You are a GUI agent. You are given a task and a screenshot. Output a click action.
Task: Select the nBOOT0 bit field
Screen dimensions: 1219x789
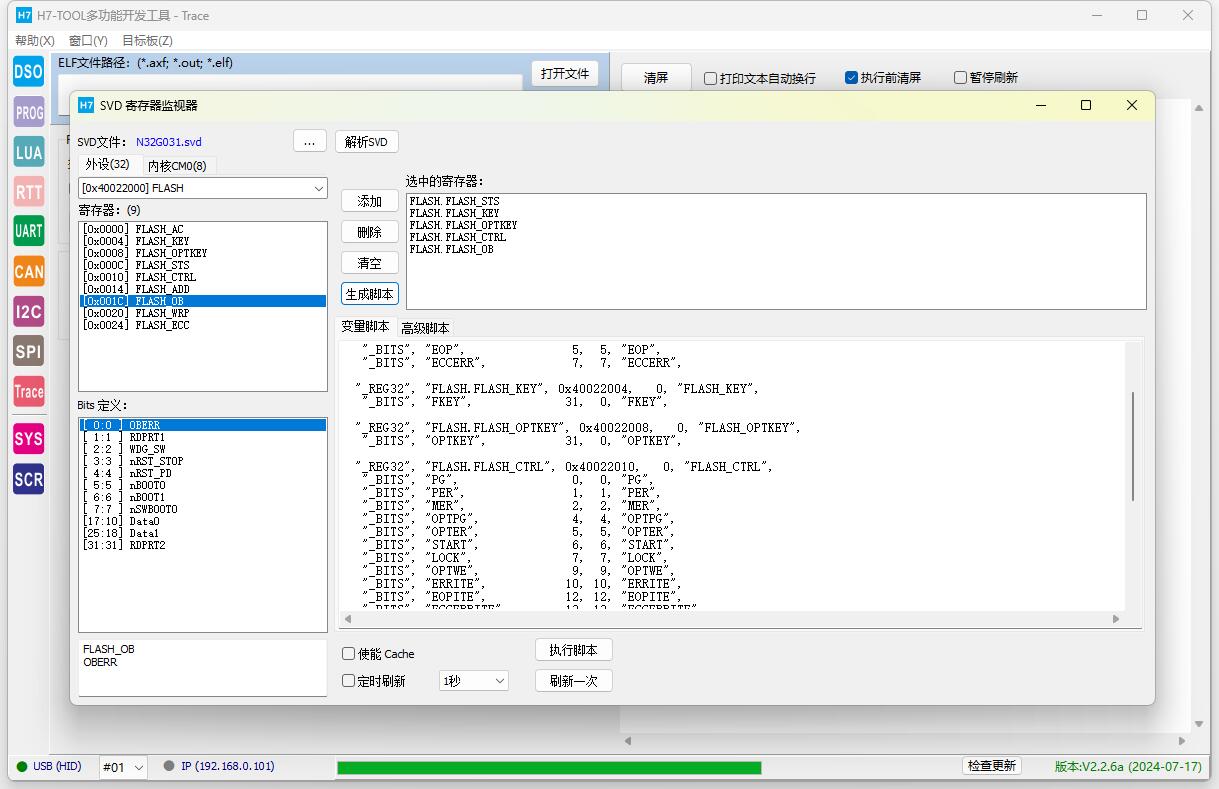(203, 485)
